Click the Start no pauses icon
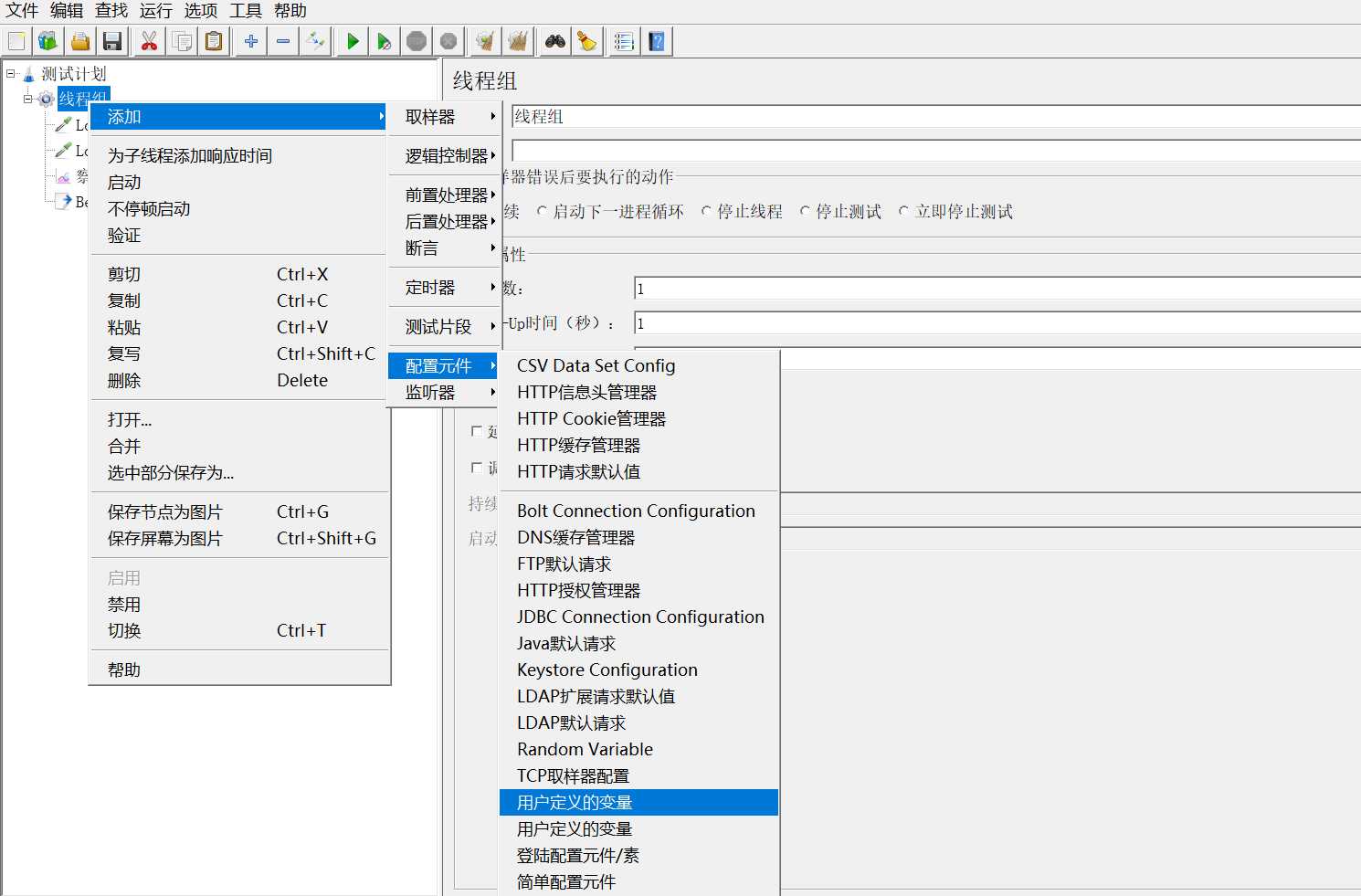Viewport: 1361px width, 896px height. click(x=385, y=41)
